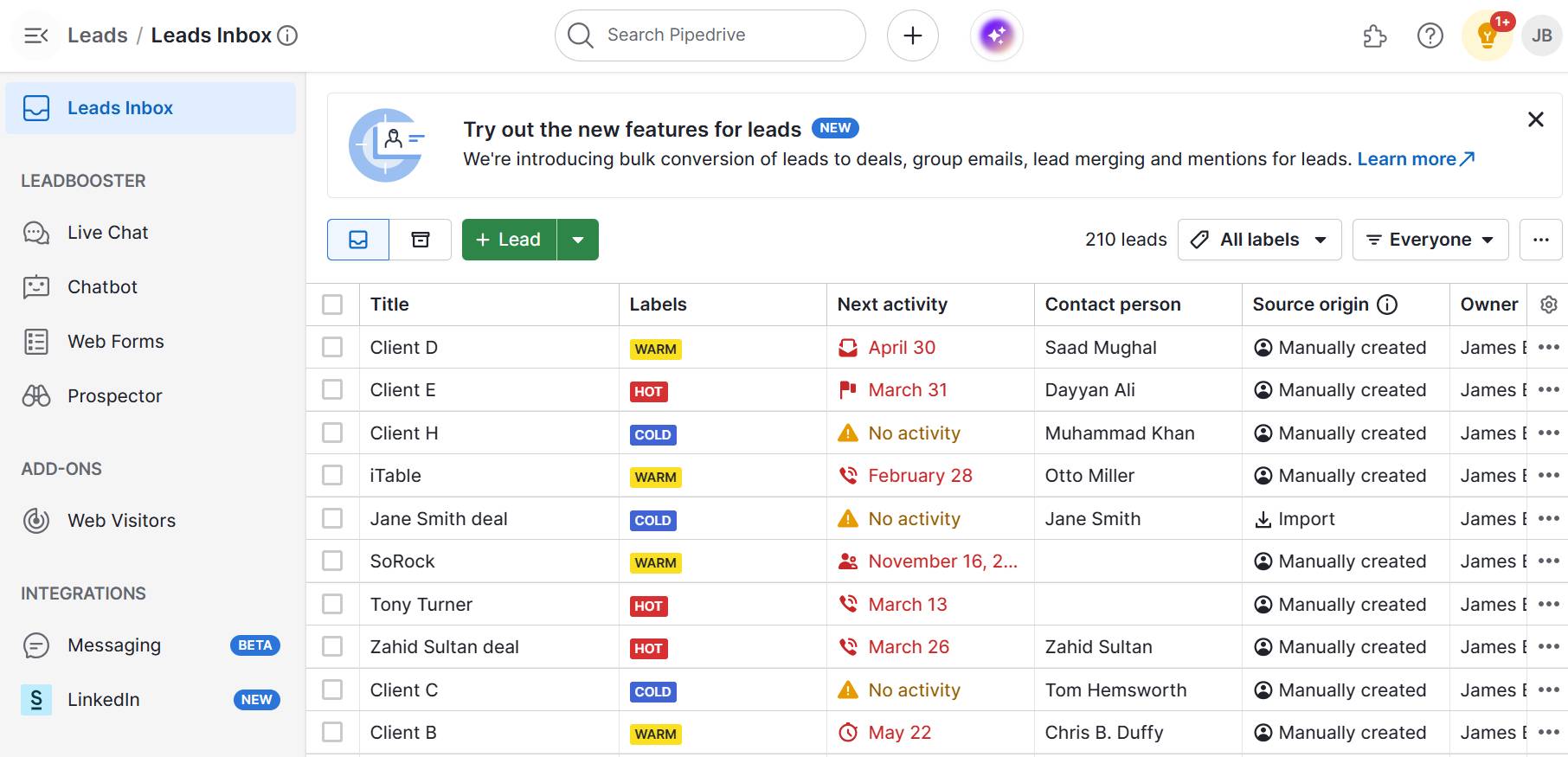Select all leads checkbox in header

pos(332,305)
